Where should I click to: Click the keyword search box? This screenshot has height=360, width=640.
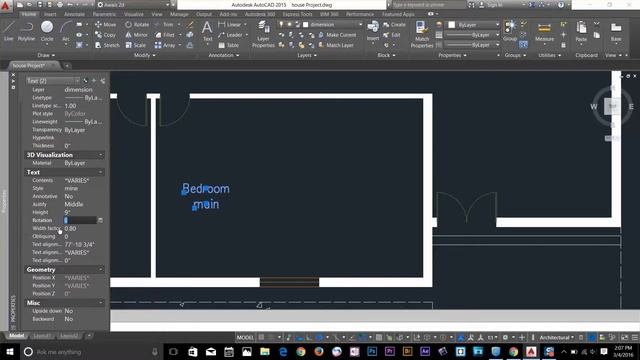[429, 5]
